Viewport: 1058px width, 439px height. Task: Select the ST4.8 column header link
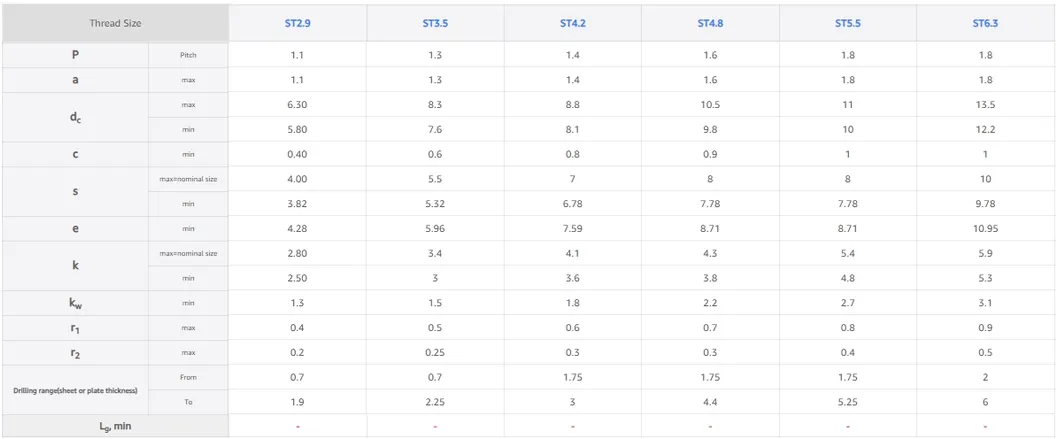pos(710,23)
